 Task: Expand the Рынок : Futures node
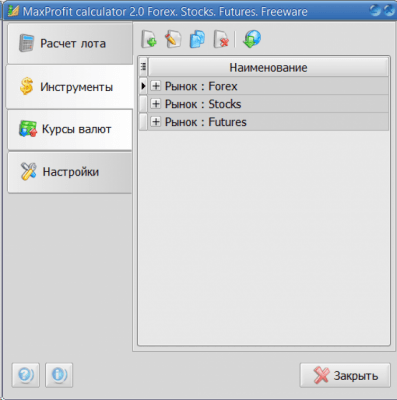tap(155, 122)
